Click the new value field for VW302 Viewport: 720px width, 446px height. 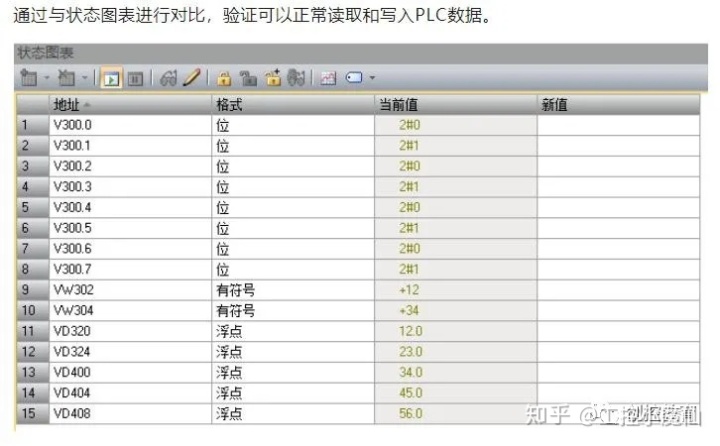point(619,290)
